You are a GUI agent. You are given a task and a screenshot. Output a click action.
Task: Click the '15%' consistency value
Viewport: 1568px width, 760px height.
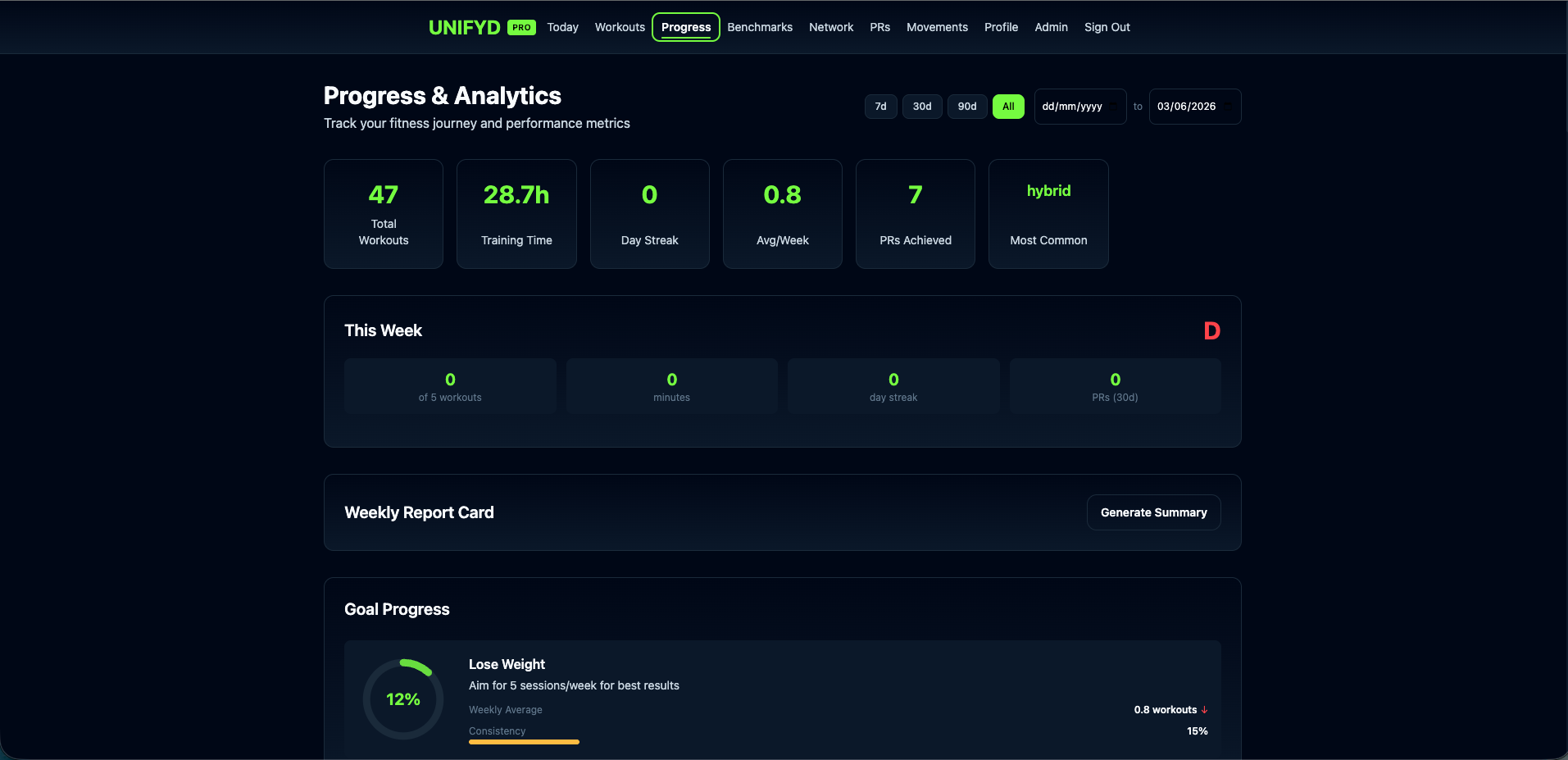pyautogui.click(x=1198, y=731)
